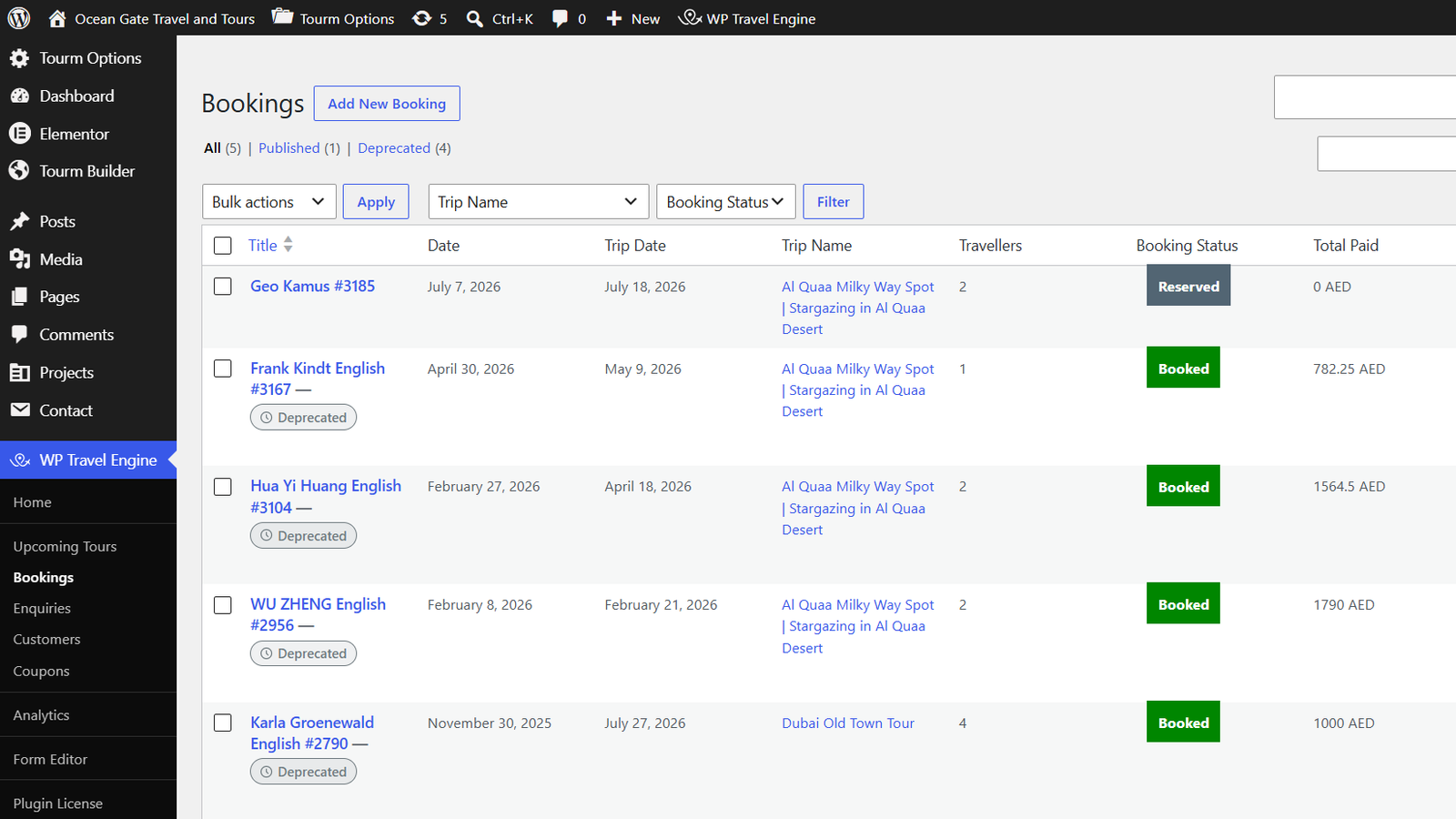Image resolution: width=1456 pixels, height=819 pixels.
Task: Open the Media sidebar icon
Action: (x=20, y=259)
